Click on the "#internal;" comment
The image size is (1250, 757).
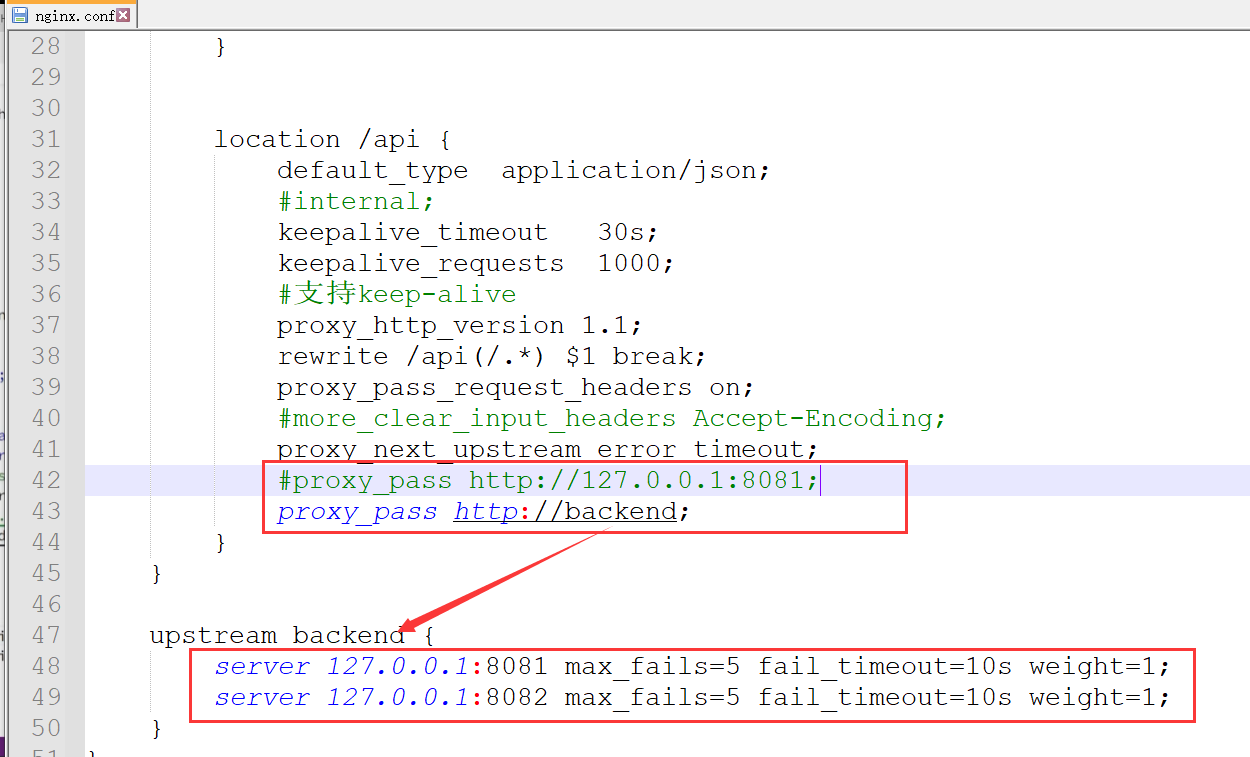[356, 201]
